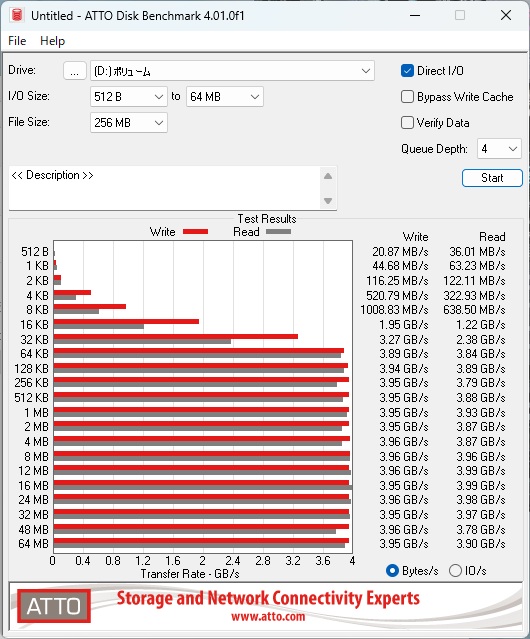Open the Help menu

(x=53, y=41)
